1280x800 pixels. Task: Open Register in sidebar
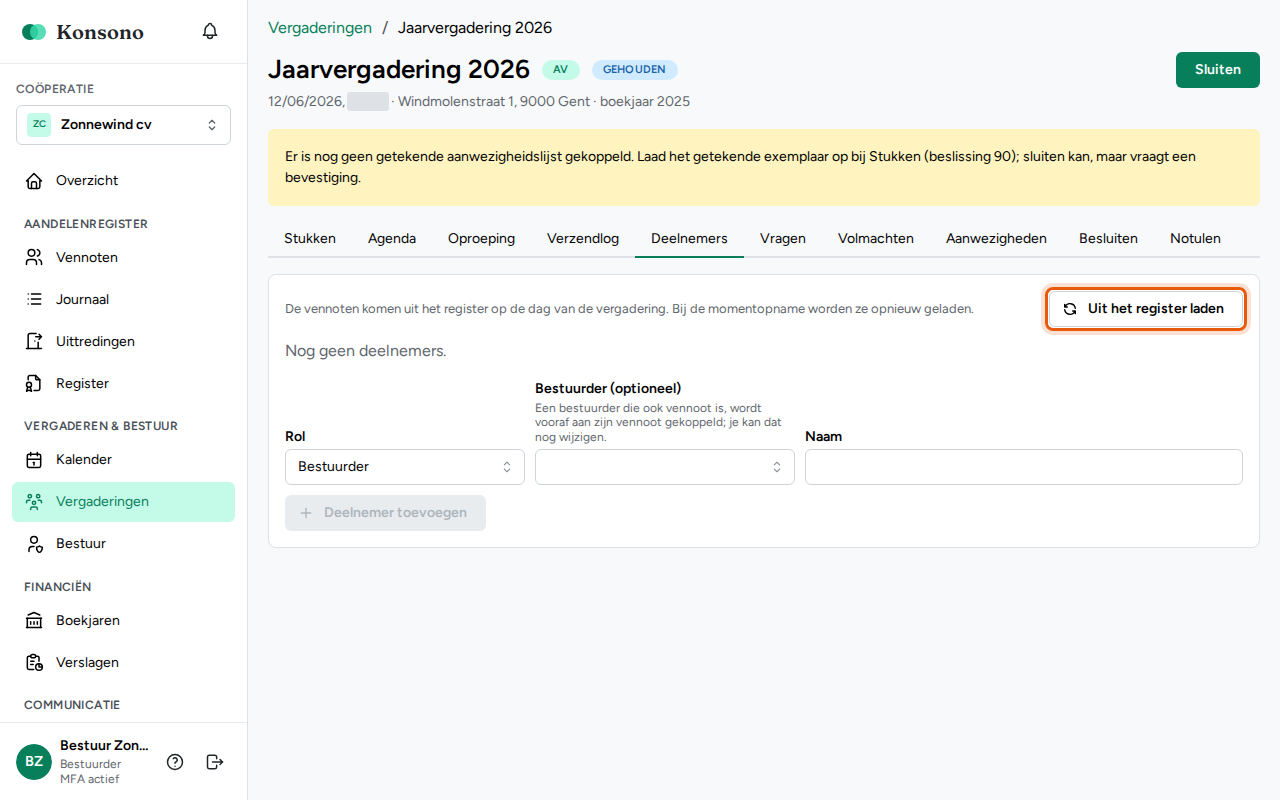coord(123,384)
